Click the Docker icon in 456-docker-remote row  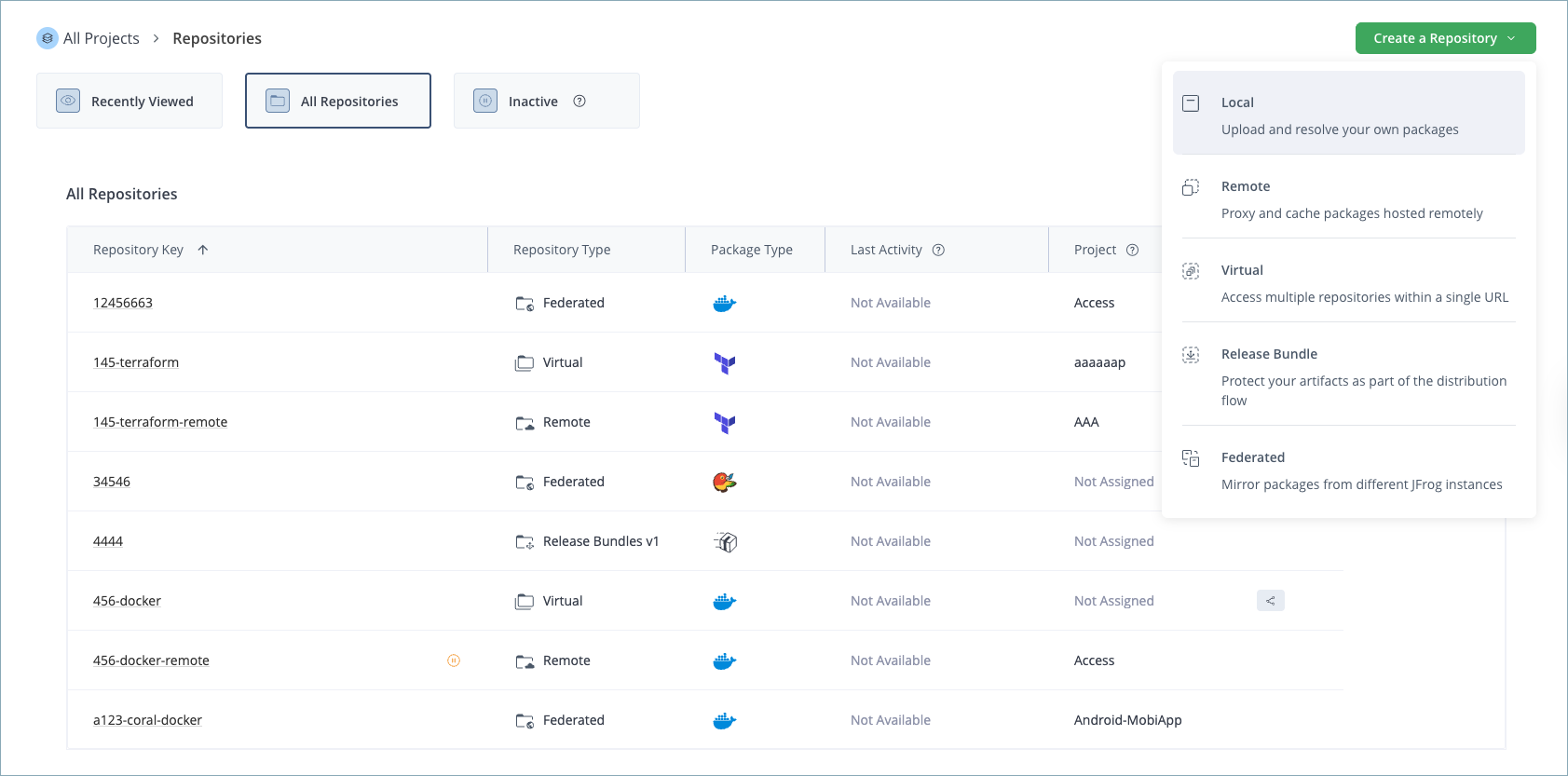coord(725,661)
